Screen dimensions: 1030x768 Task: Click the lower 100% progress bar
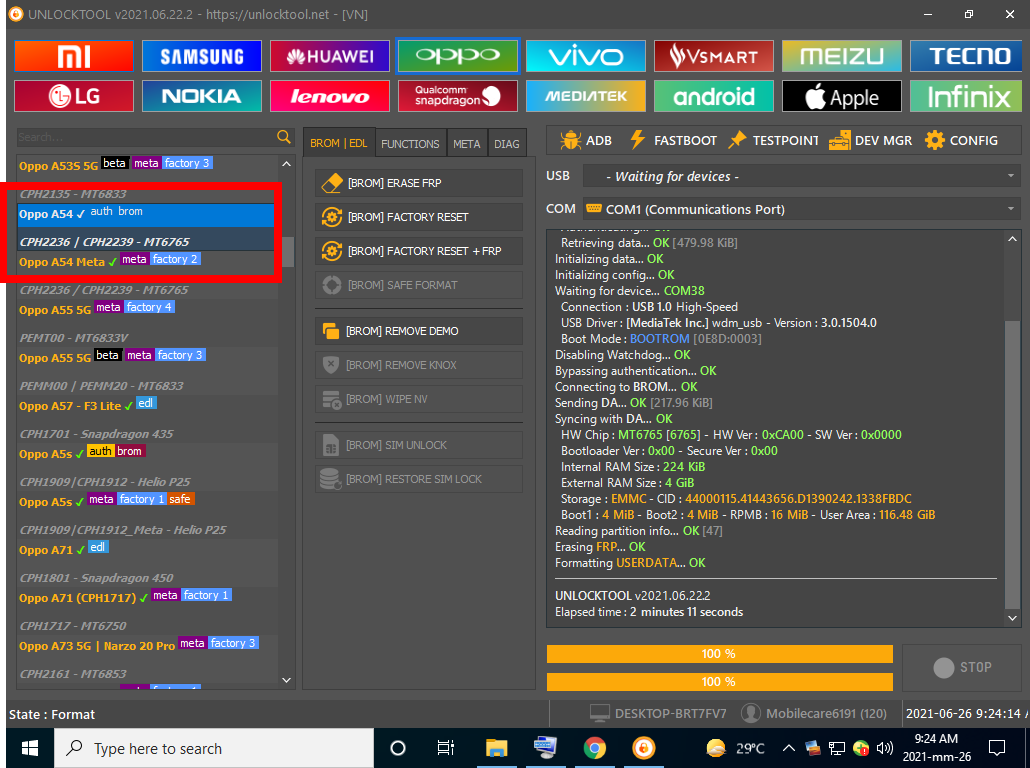[x=719, y=682]
